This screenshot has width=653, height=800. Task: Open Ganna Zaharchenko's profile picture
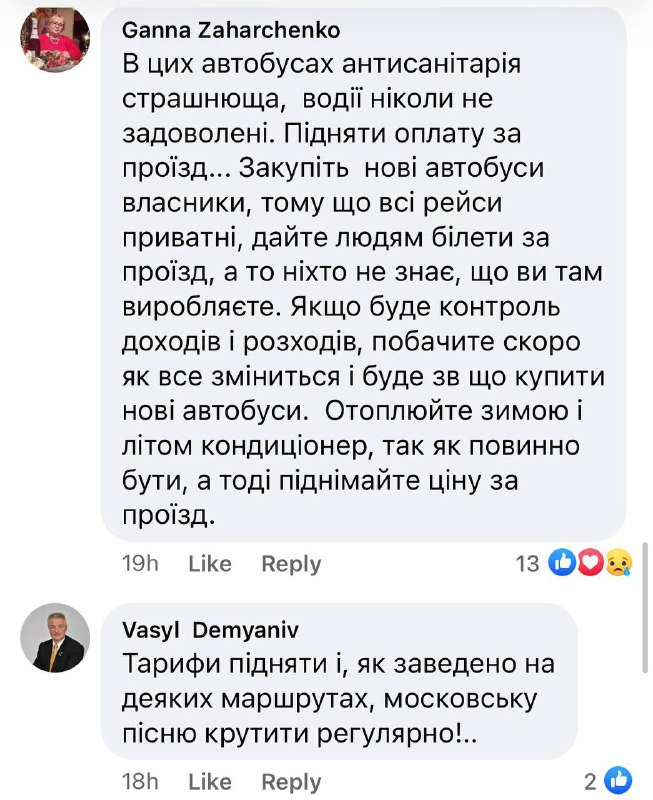(53, 40)
